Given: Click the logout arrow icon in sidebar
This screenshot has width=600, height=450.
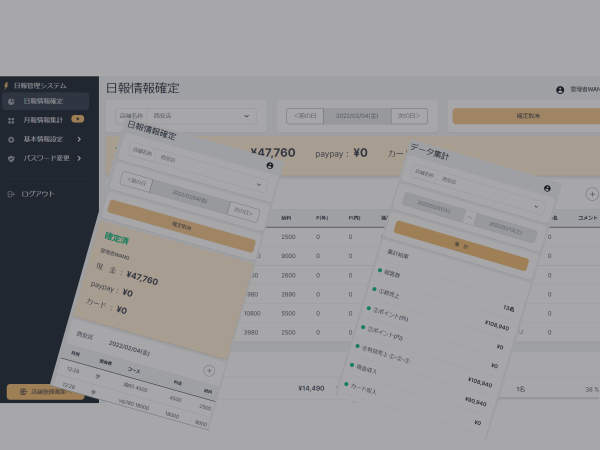Looking at the screenshot, I should click(11, 194).
